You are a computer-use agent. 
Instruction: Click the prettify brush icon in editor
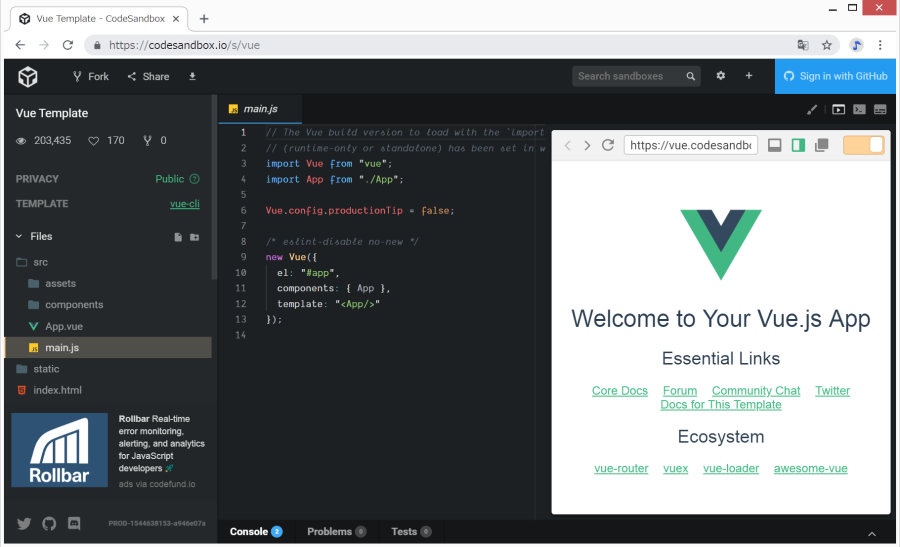(812, 110)
